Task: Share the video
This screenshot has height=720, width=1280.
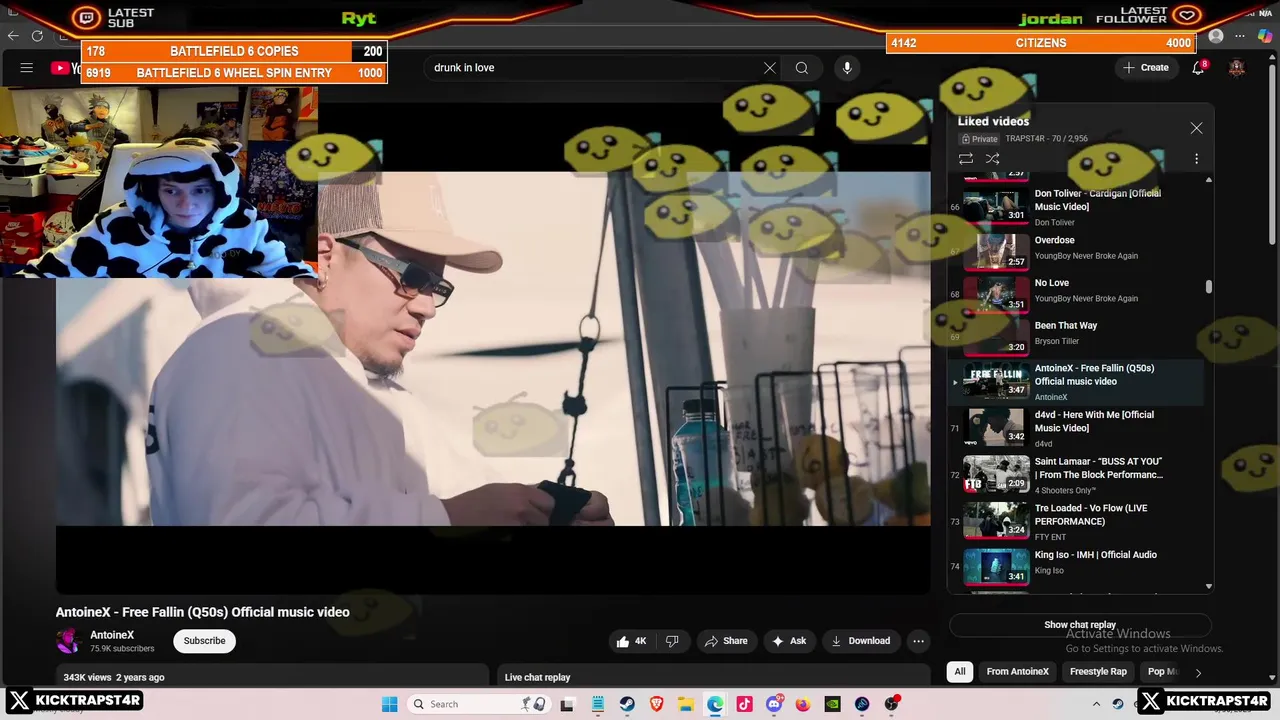Action: [726, 641]
